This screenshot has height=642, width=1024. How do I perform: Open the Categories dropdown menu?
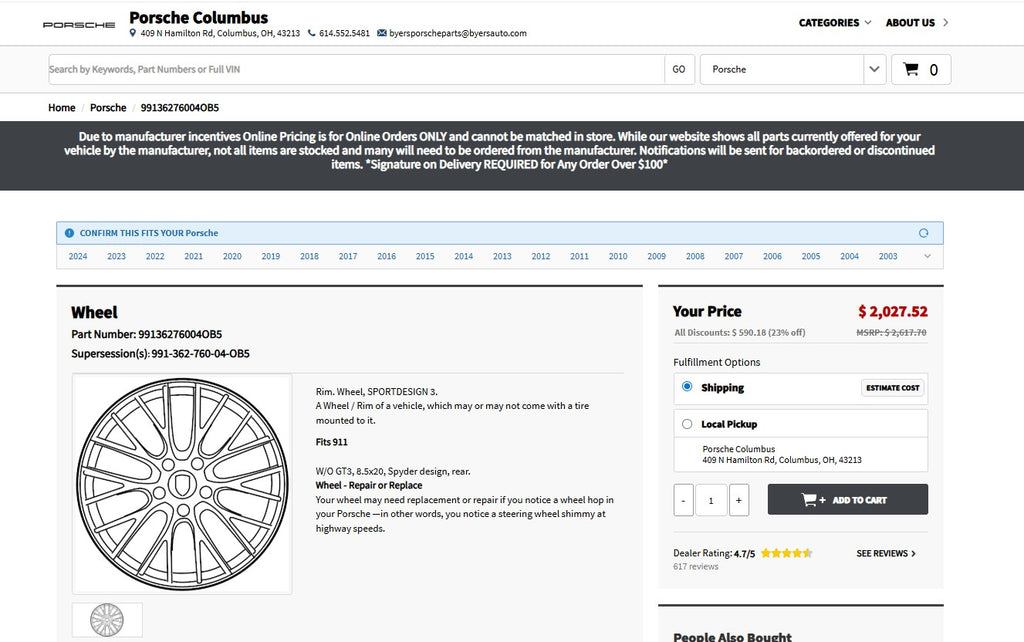[835, 22]
